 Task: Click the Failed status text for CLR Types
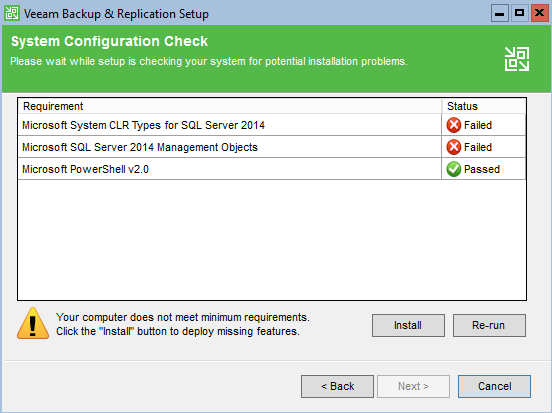(x=478, y=125)
